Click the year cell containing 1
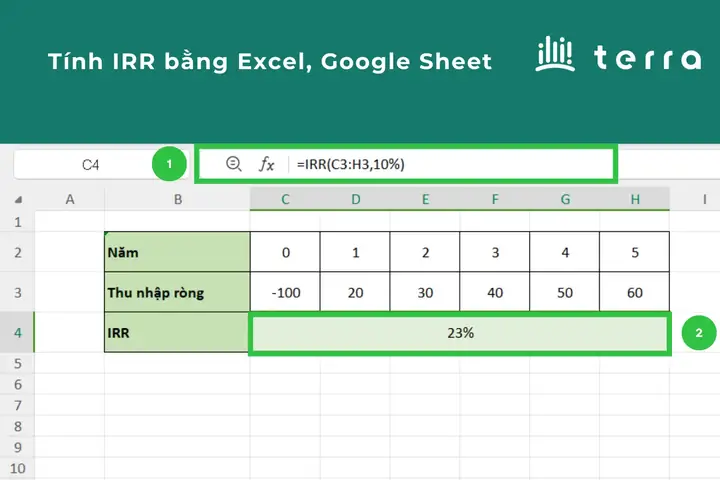 355,252
